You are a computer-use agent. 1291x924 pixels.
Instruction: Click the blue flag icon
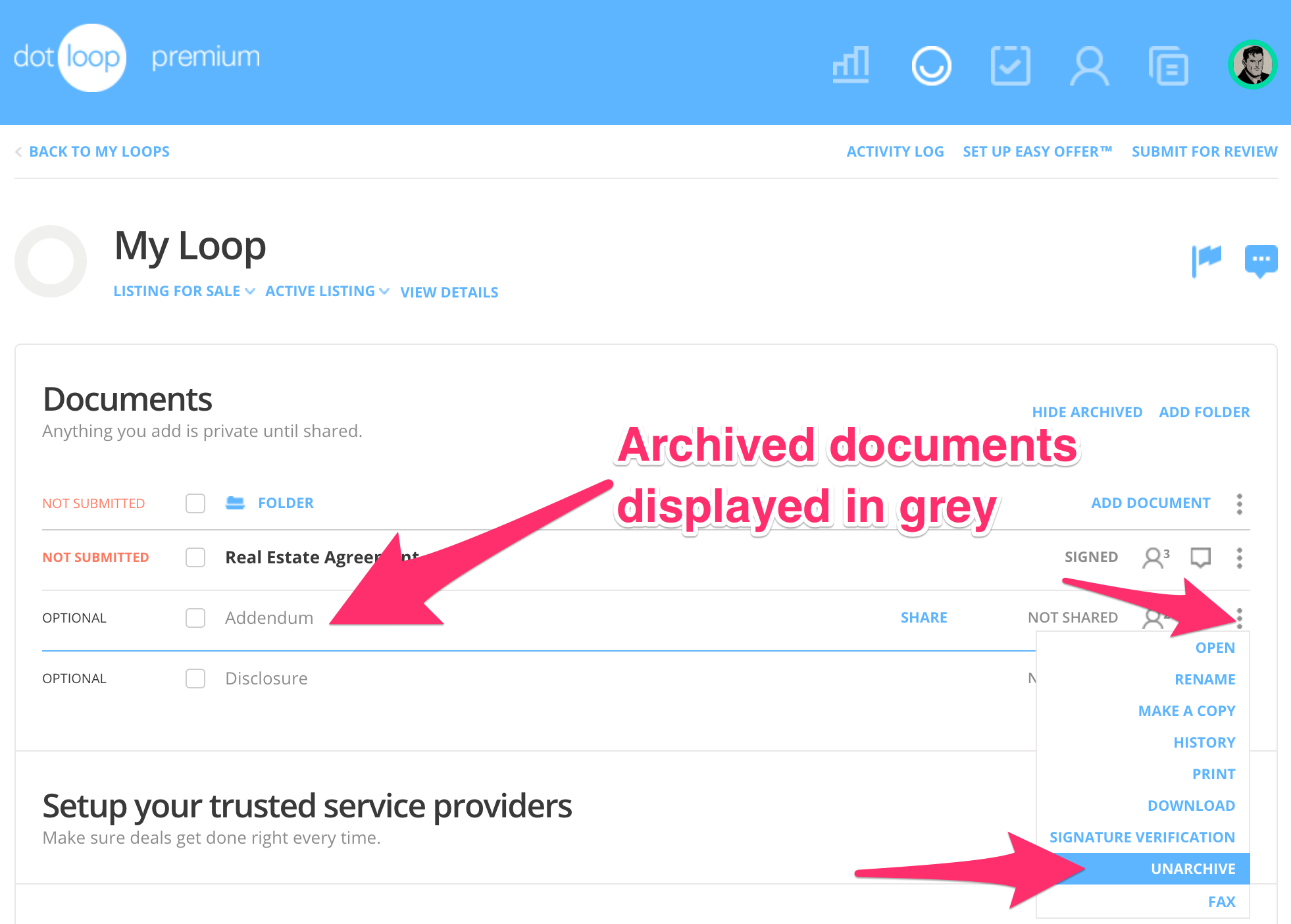(1206, 260)
